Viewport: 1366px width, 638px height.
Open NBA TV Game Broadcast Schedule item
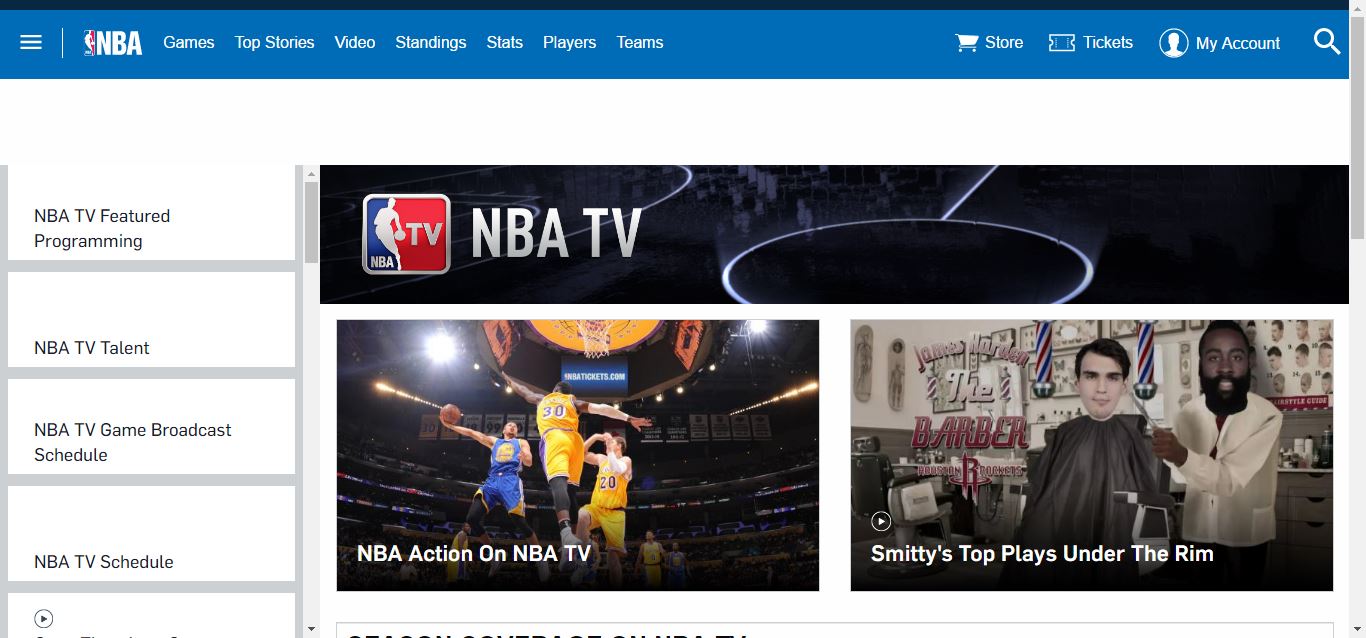(x=152, y=426)
